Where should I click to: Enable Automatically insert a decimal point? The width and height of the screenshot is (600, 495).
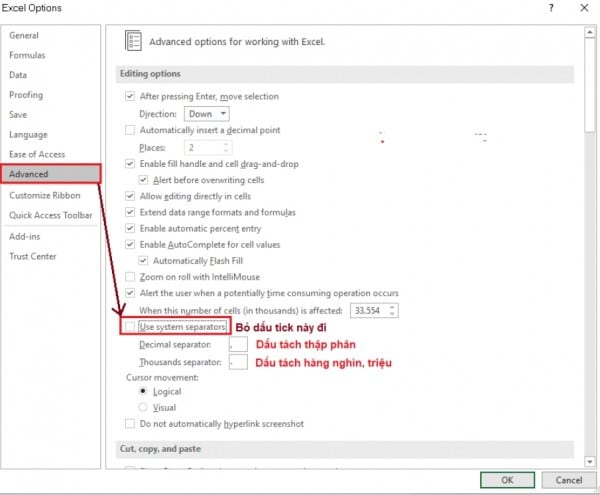130,130
